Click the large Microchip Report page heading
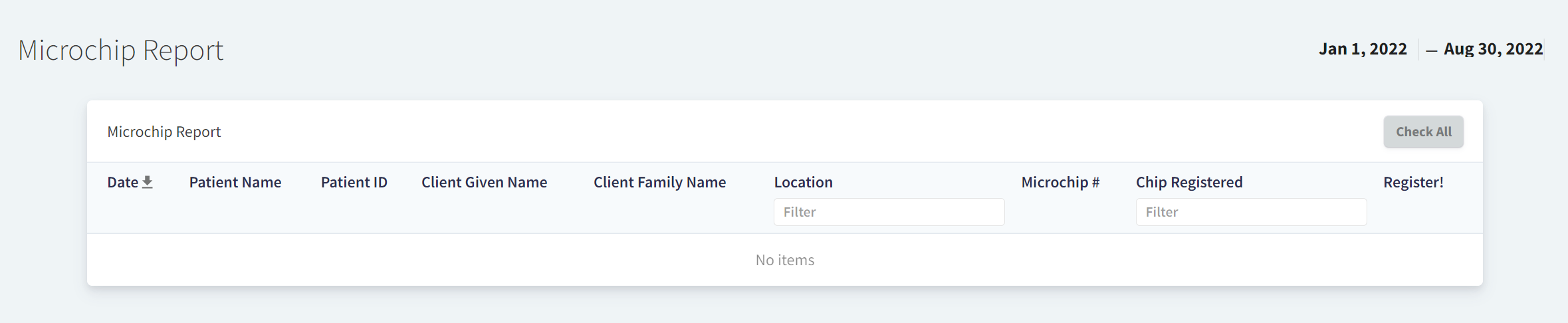This screenshot has height=323, width=1568. (x=120, y=51)
